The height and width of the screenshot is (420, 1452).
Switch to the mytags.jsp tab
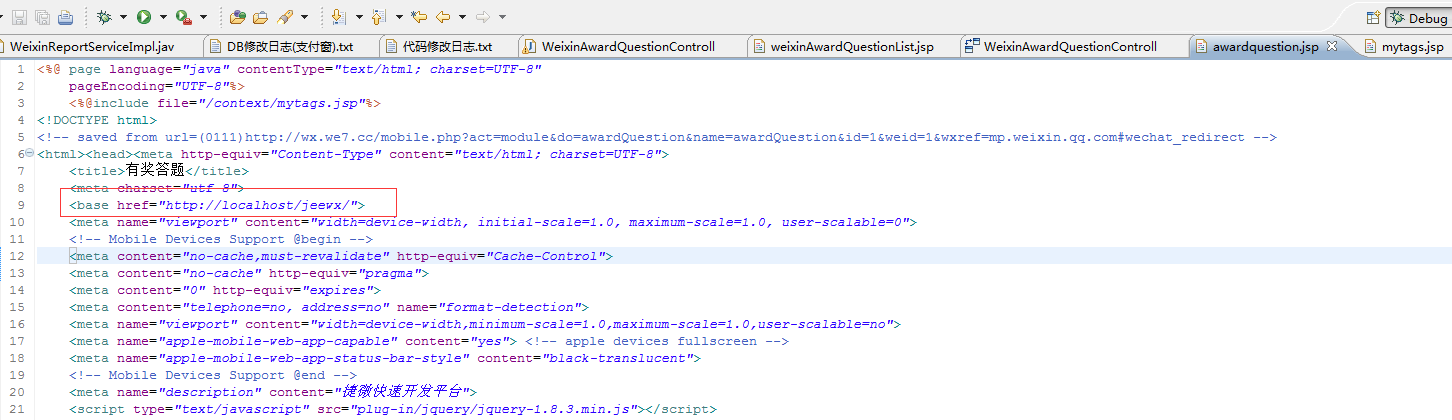(1412, 46)
